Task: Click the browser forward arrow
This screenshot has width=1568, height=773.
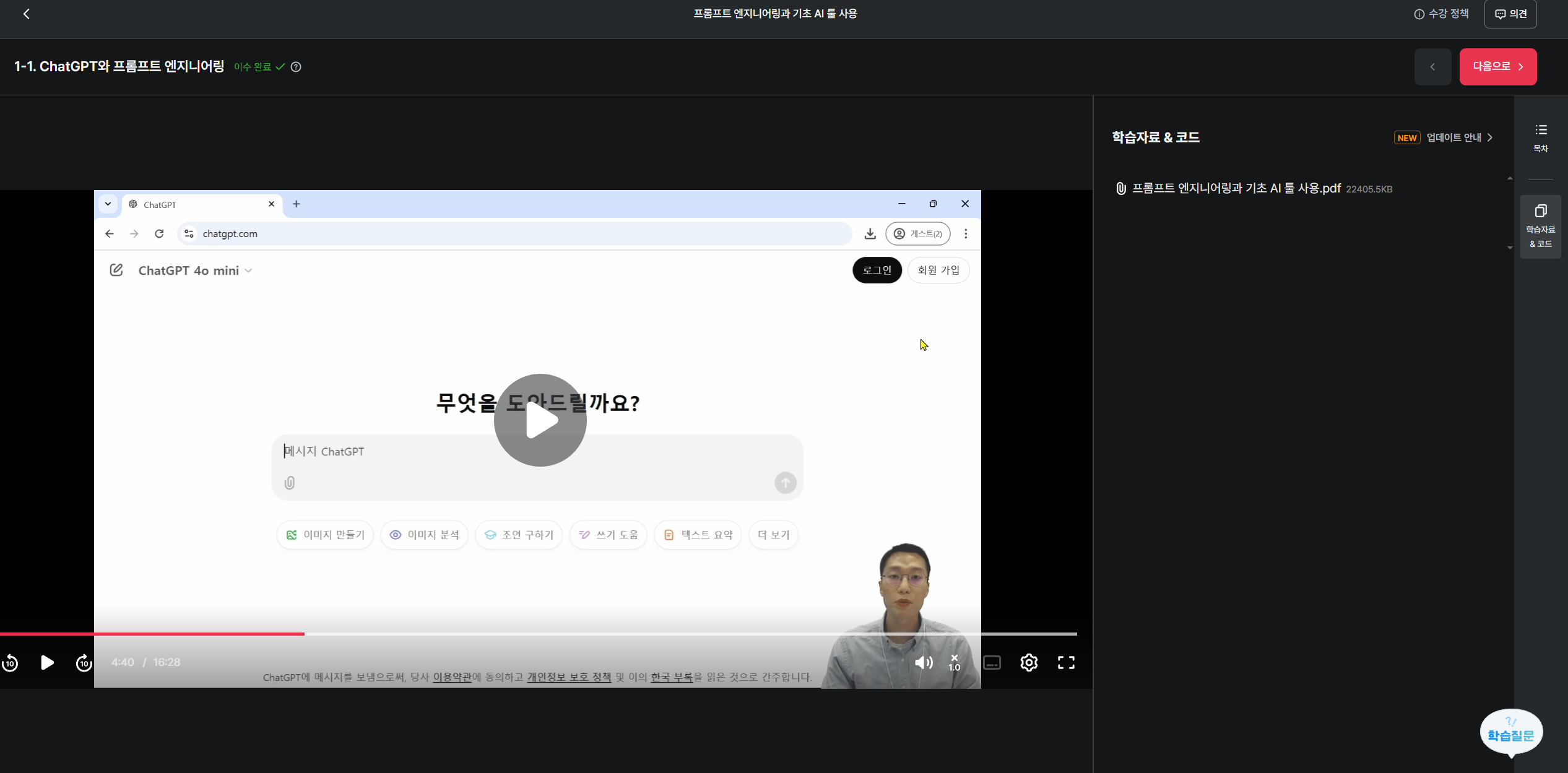Action: (134, 234)
